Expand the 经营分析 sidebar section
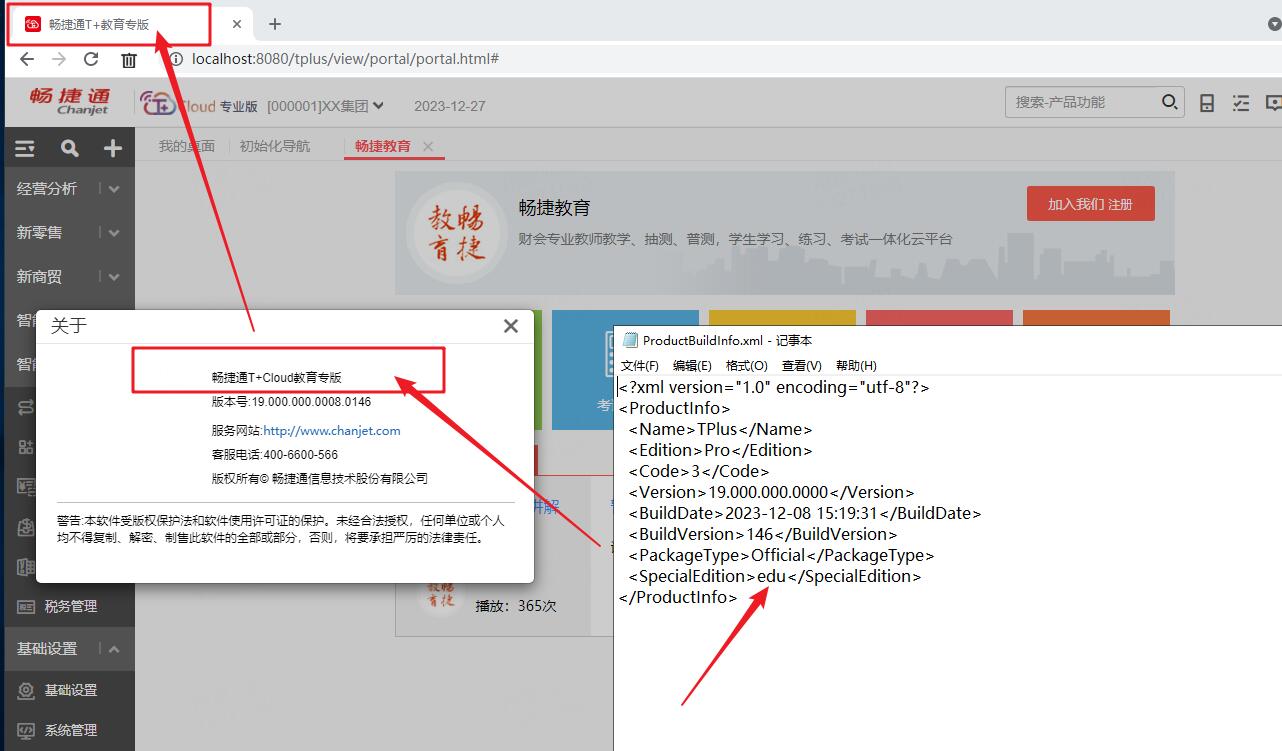The height and width of the screenshot is (751, 1282). (114, 189)
